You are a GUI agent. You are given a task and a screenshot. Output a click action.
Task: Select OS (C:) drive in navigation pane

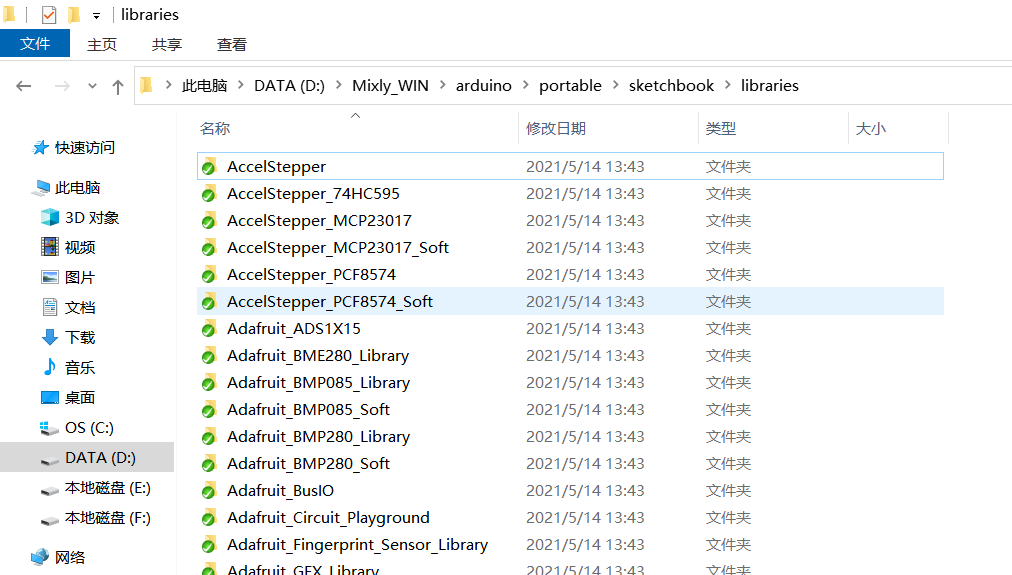pos(90,428)
